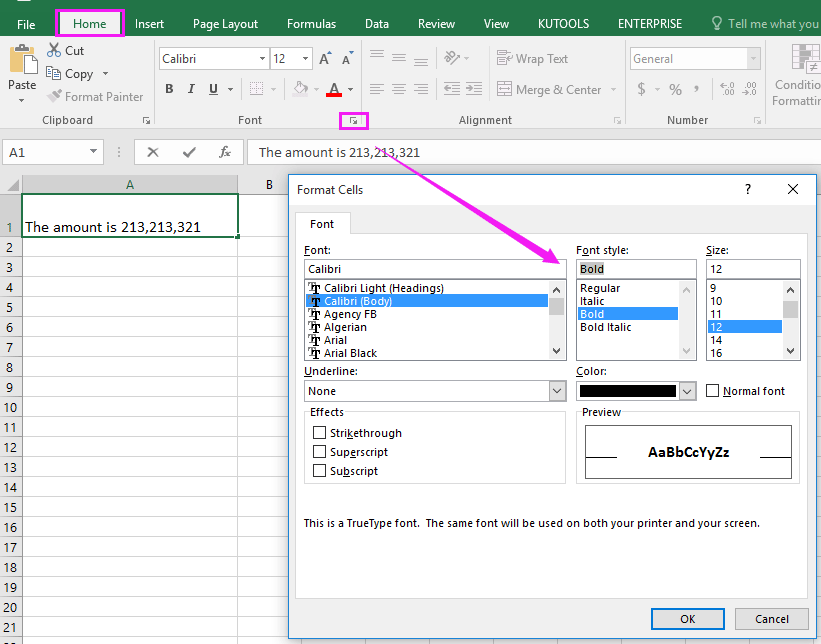The width and height of the screenshot is (821, 644).
Task: Expand the Name Box dropdown arrow
Action: point(93,152)
